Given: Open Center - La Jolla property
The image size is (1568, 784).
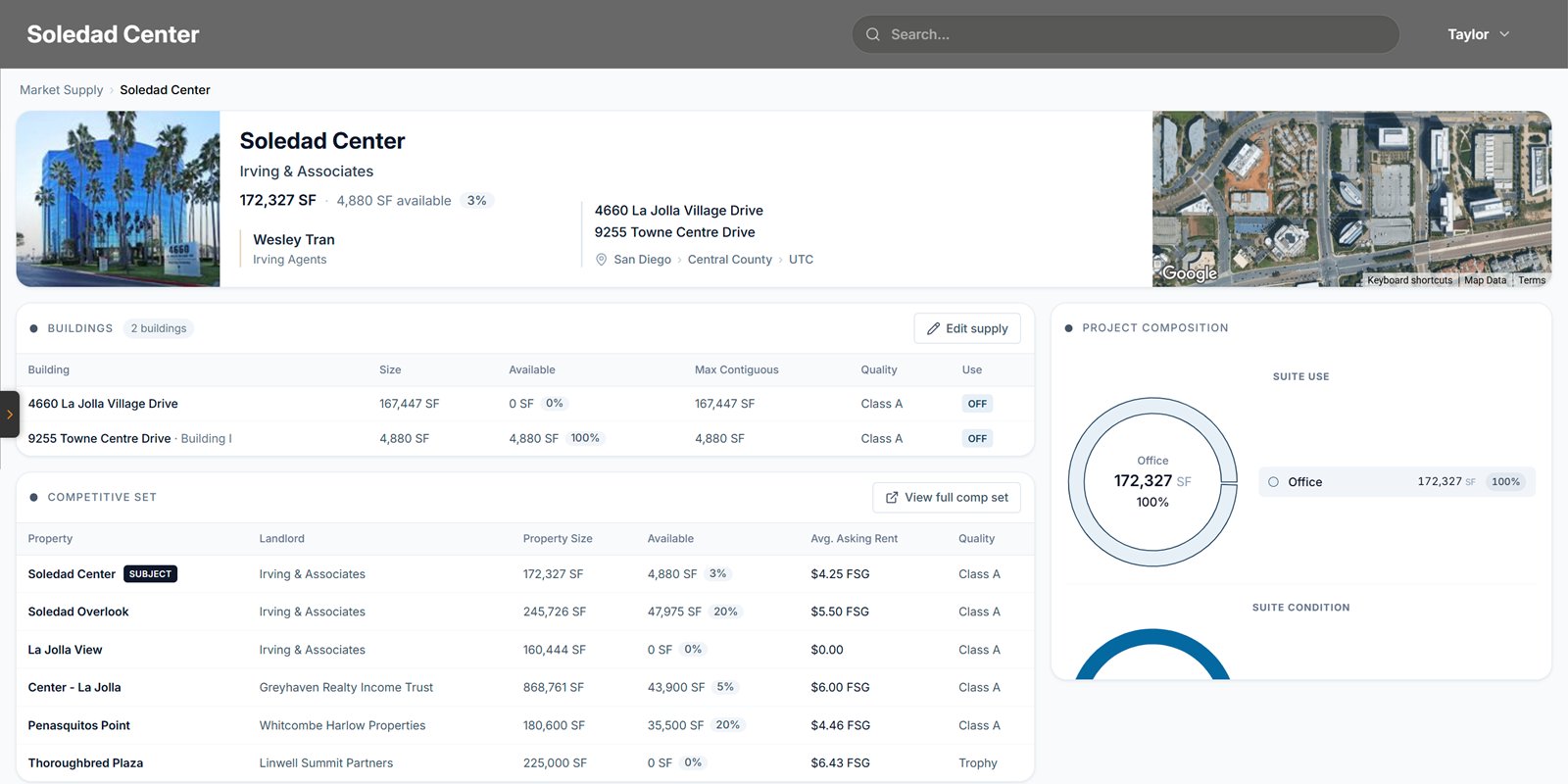Looking at the screenshot, I should pyautogui.click(x=74, y=687).
